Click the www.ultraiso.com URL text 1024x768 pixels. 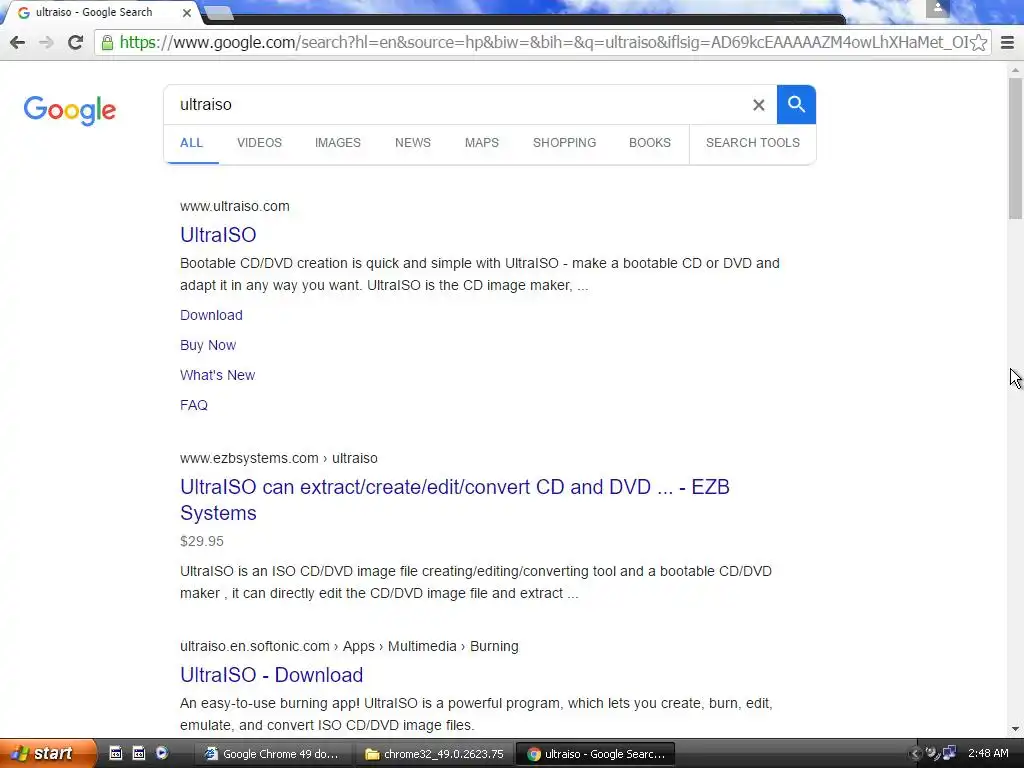(235, 206)
